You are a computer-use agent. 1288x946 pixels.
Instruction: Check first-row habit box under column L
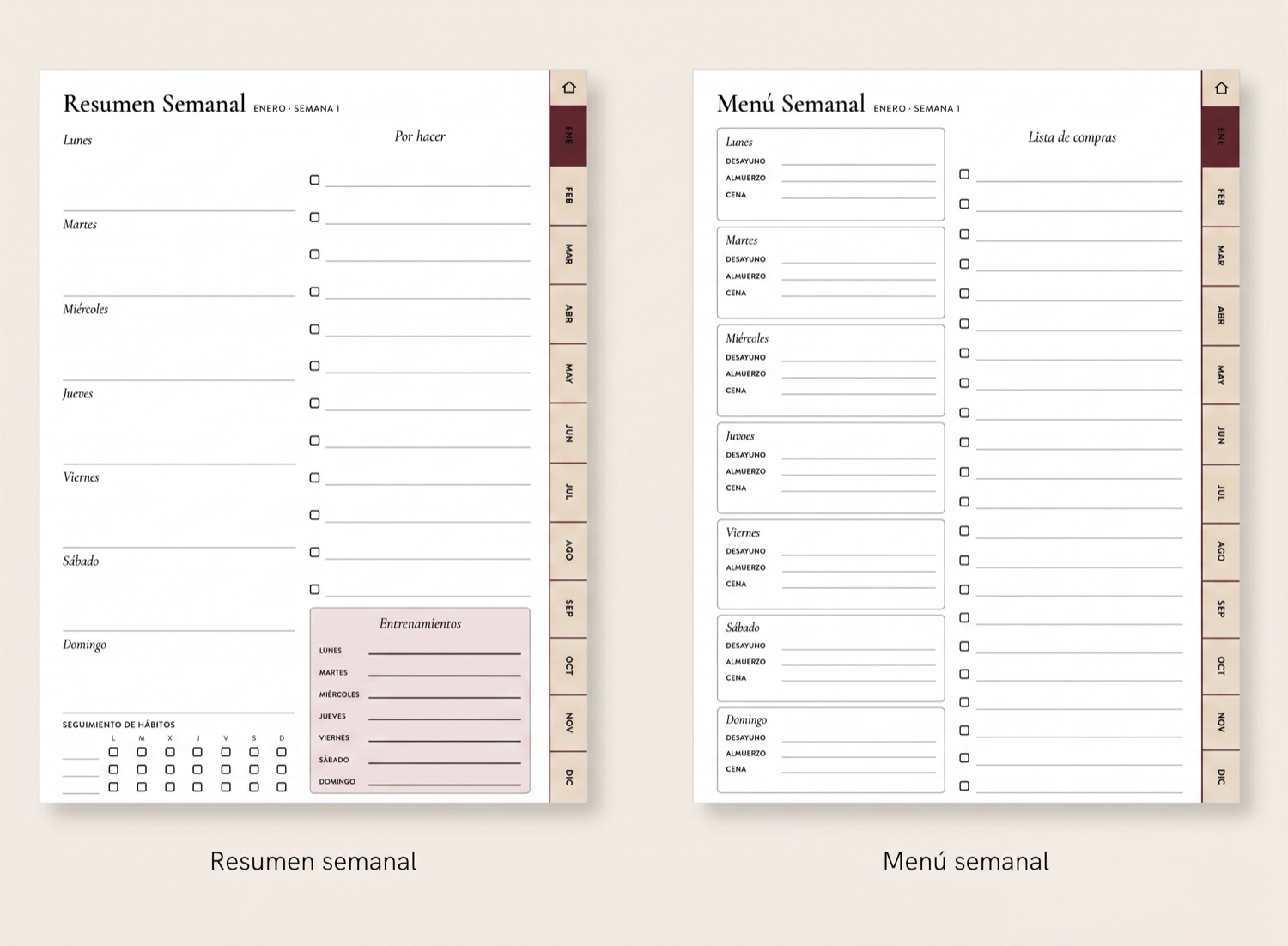click(113, 752)
